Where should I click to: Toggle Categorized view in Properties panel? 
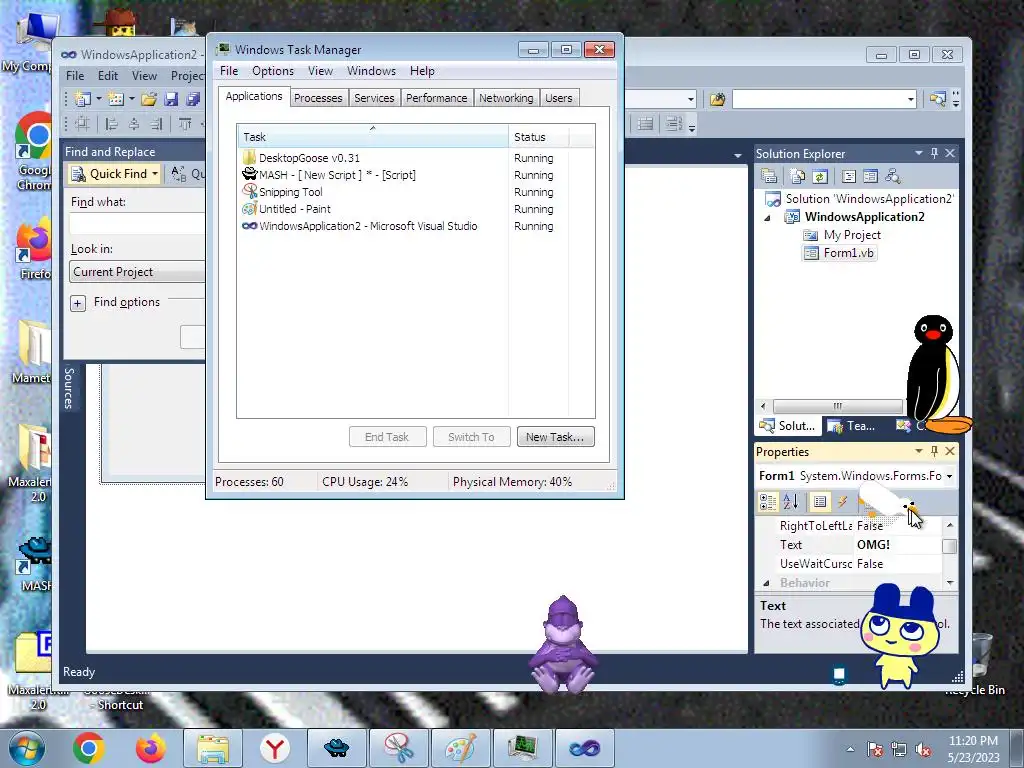[768, 502]
